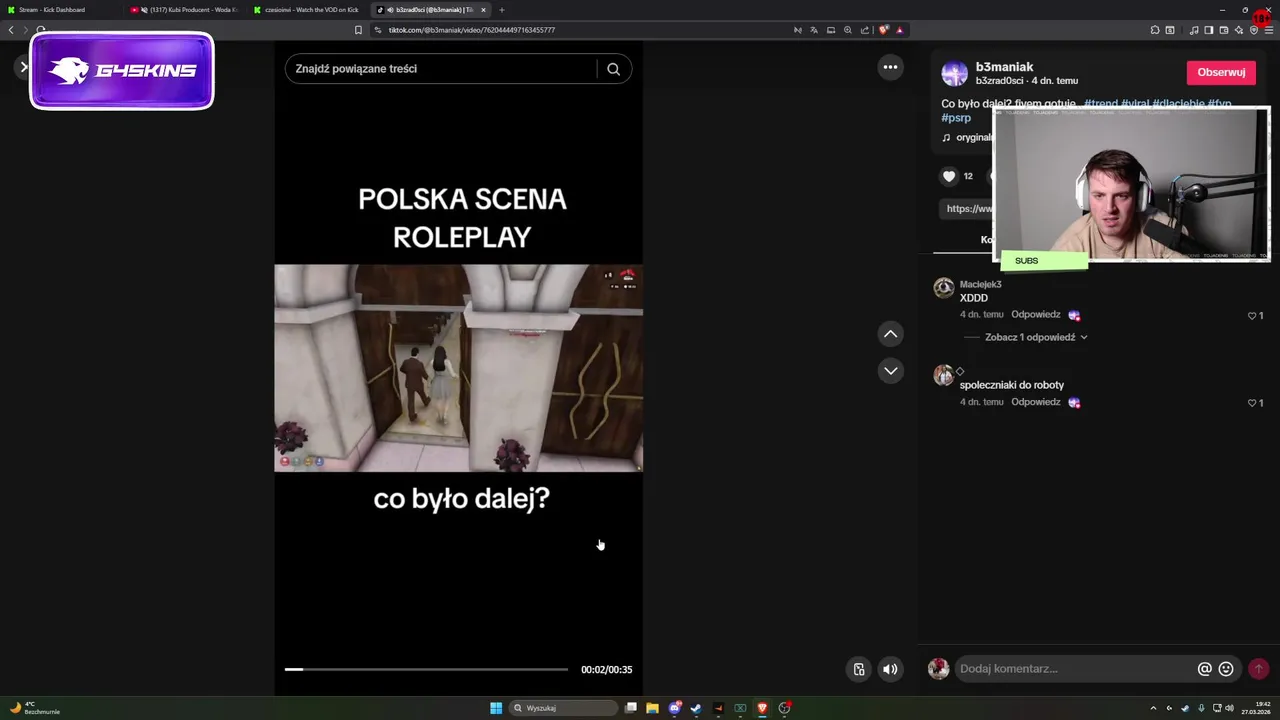This screenshot has width=1280, height=720.
Task: Go back with the browser back arrow
Action: point(11,30)
